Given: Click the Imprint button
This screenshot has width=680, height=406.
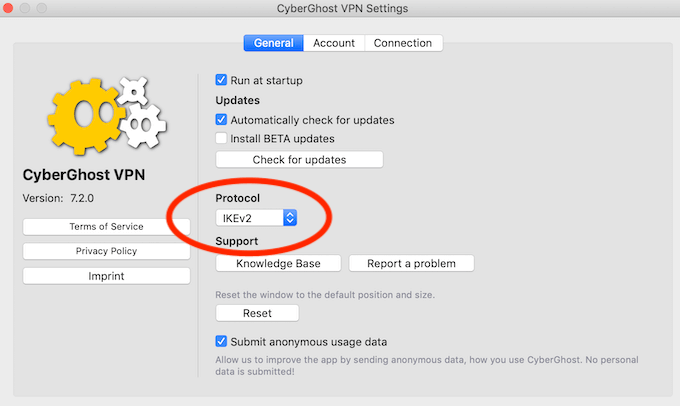Looking at the screenshot, I should click(x=106, y=276).
